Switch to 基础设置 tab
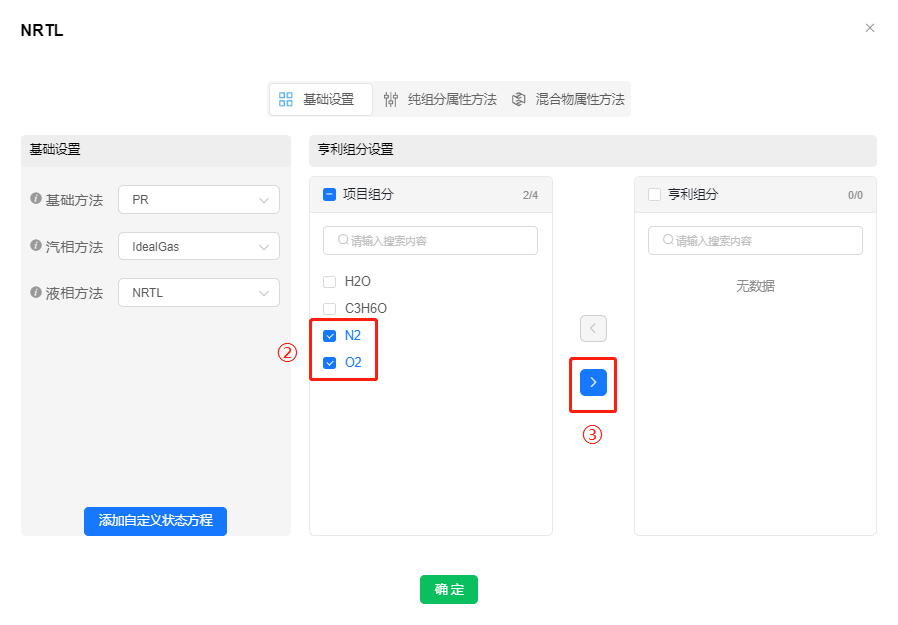The height and width of the screenshot is (625, 898). pyautogui.click(x=321, y=99)
